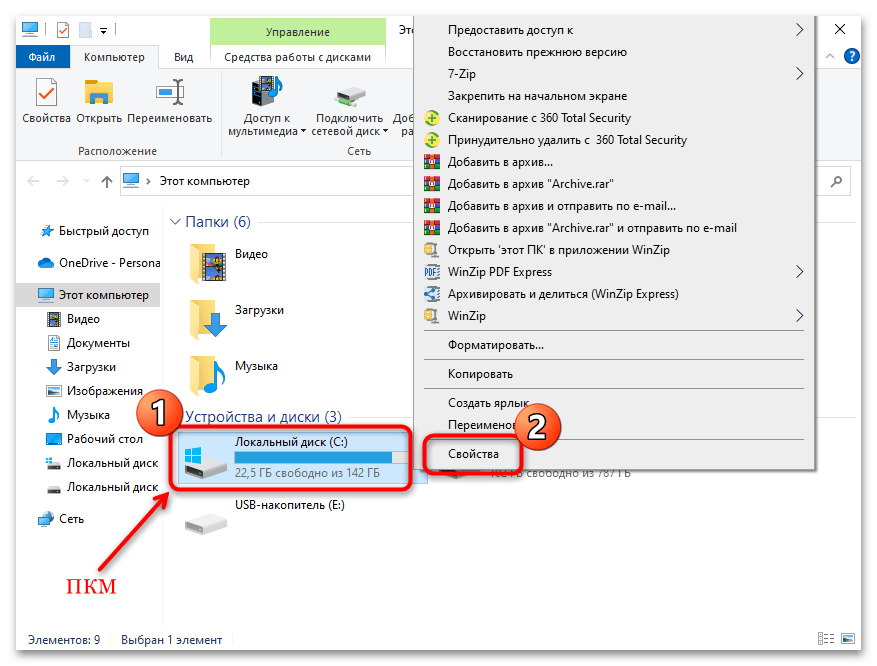The image size is (877, 666).
Task: Choose Принудительно удалить с 360 Total Security
Action: pos(614,140)
